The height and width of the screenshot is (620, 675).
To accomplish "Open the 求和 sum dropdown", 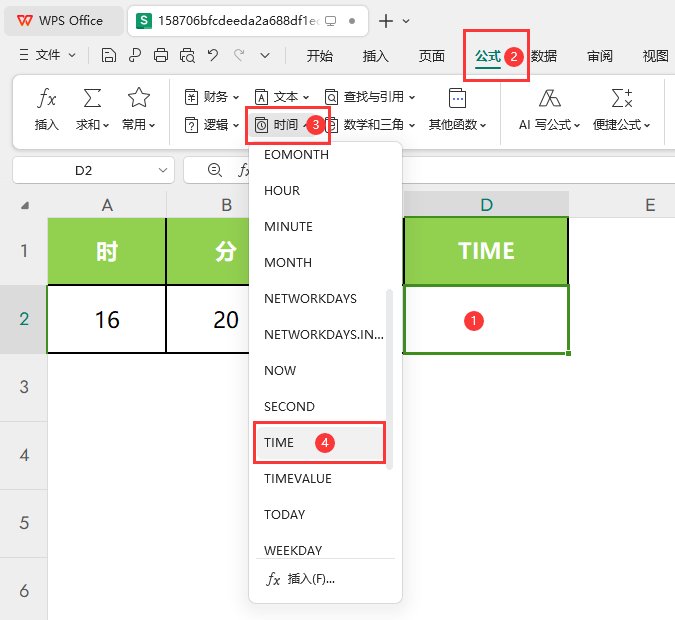I will (x=92, y=109).
